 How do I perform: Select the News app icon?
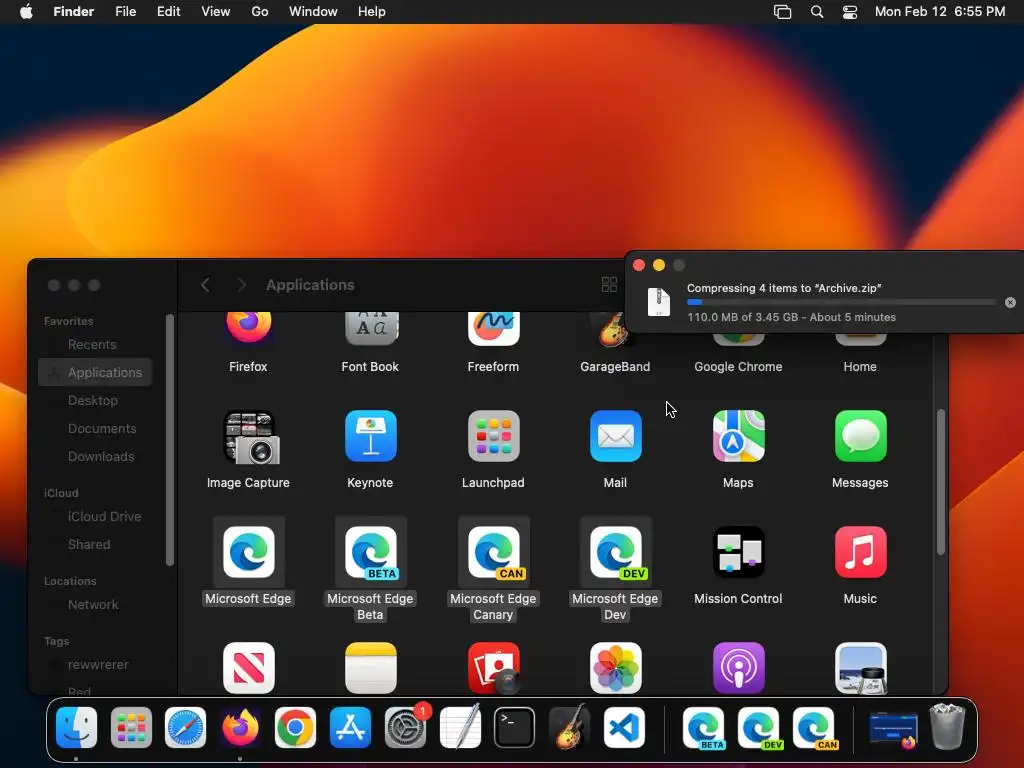point(249,668)
